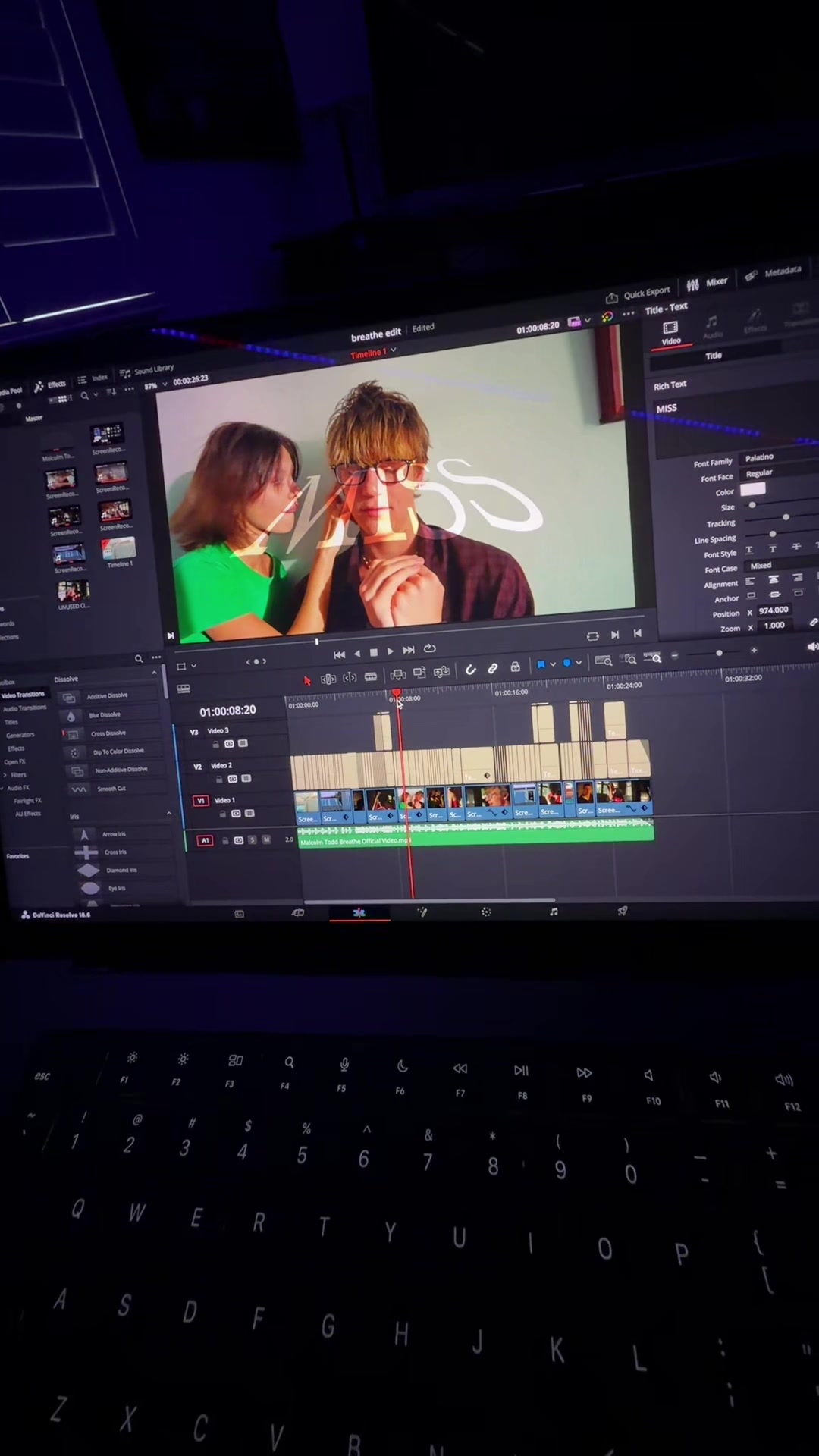Open marker color dropdown arrow
The image size is (819, 1456).
(579, 662)
